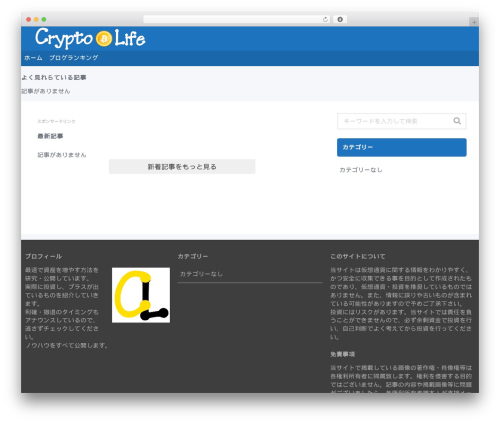Click the 最新記事 heading
The width and height of the screenshot is (500, 423).
pyautogui.click(x=50, y=136)
